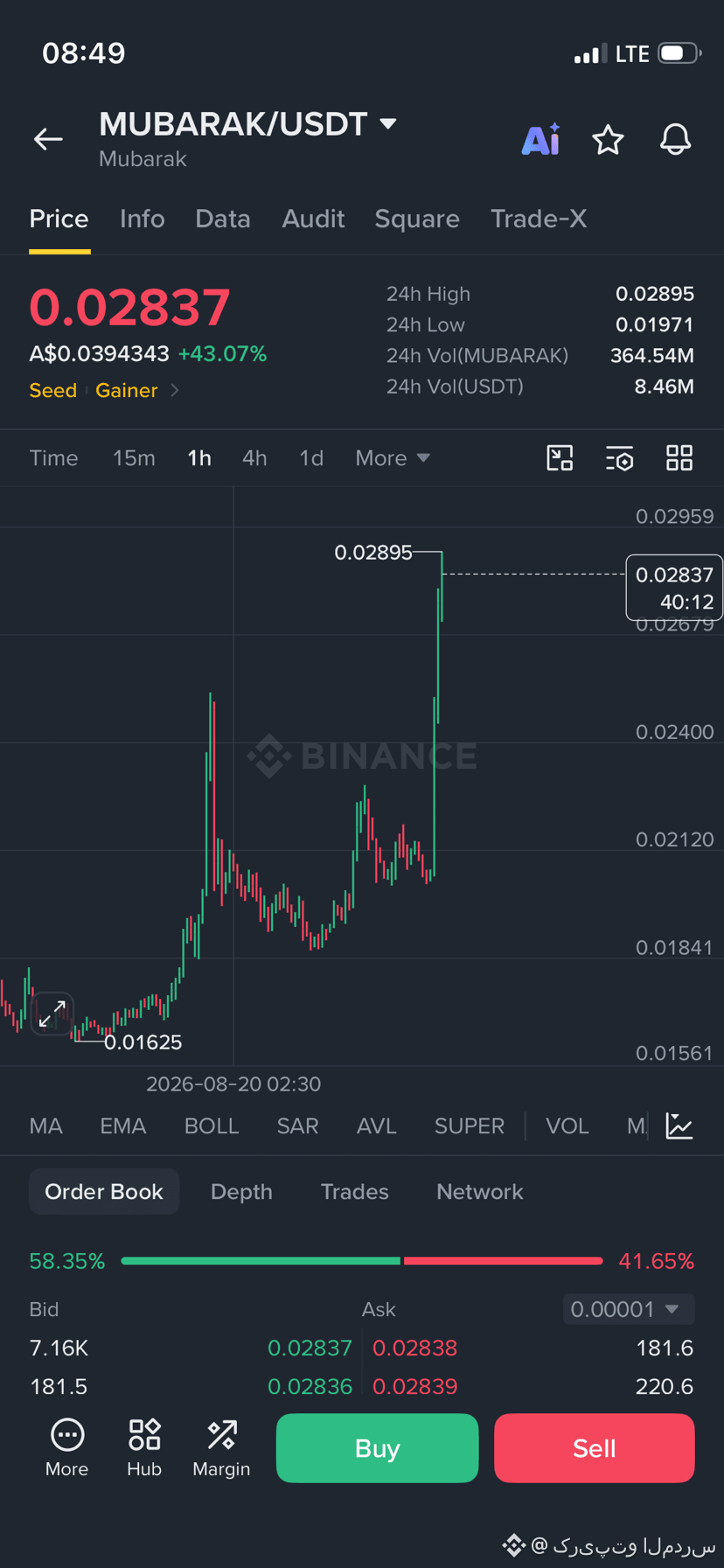Select the 1h interval

(199, 458)
